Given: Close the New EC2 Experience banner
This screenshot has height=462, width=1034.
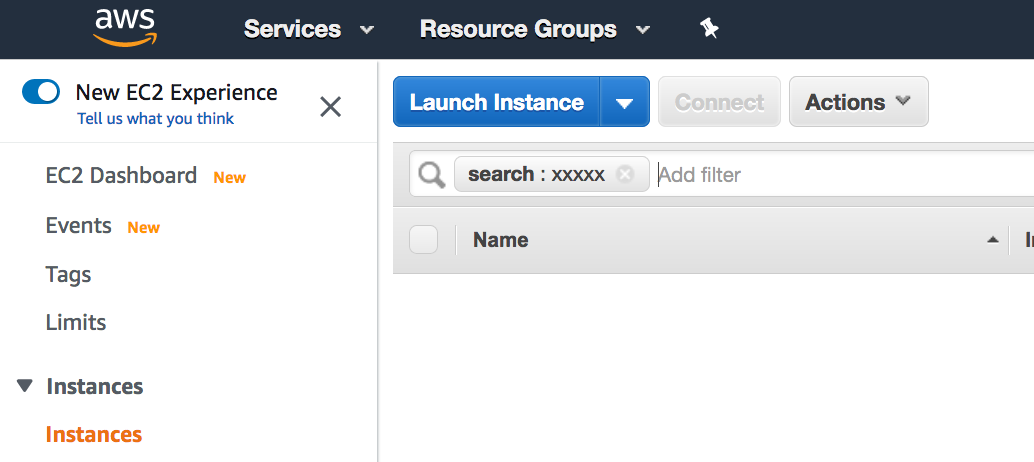Looking at the screenshot, I should (330, 106).
